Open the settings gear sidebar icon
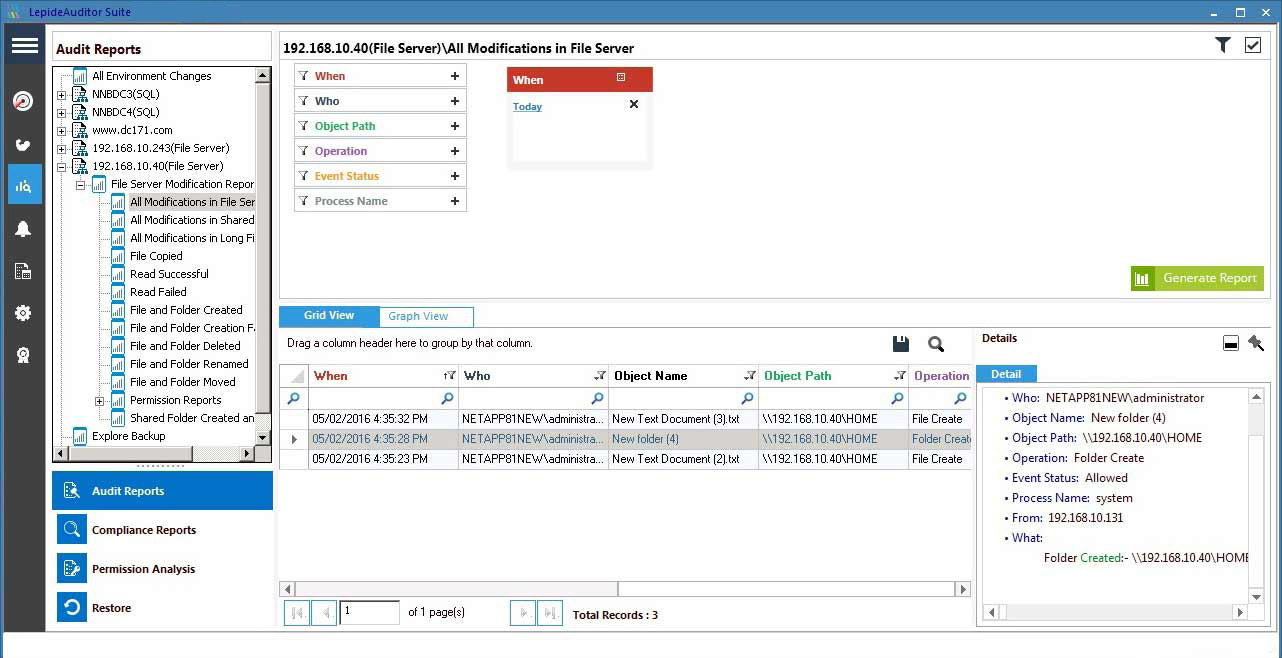The height and width of the screenshot is (658, 1282). click(x=24, y=313)
